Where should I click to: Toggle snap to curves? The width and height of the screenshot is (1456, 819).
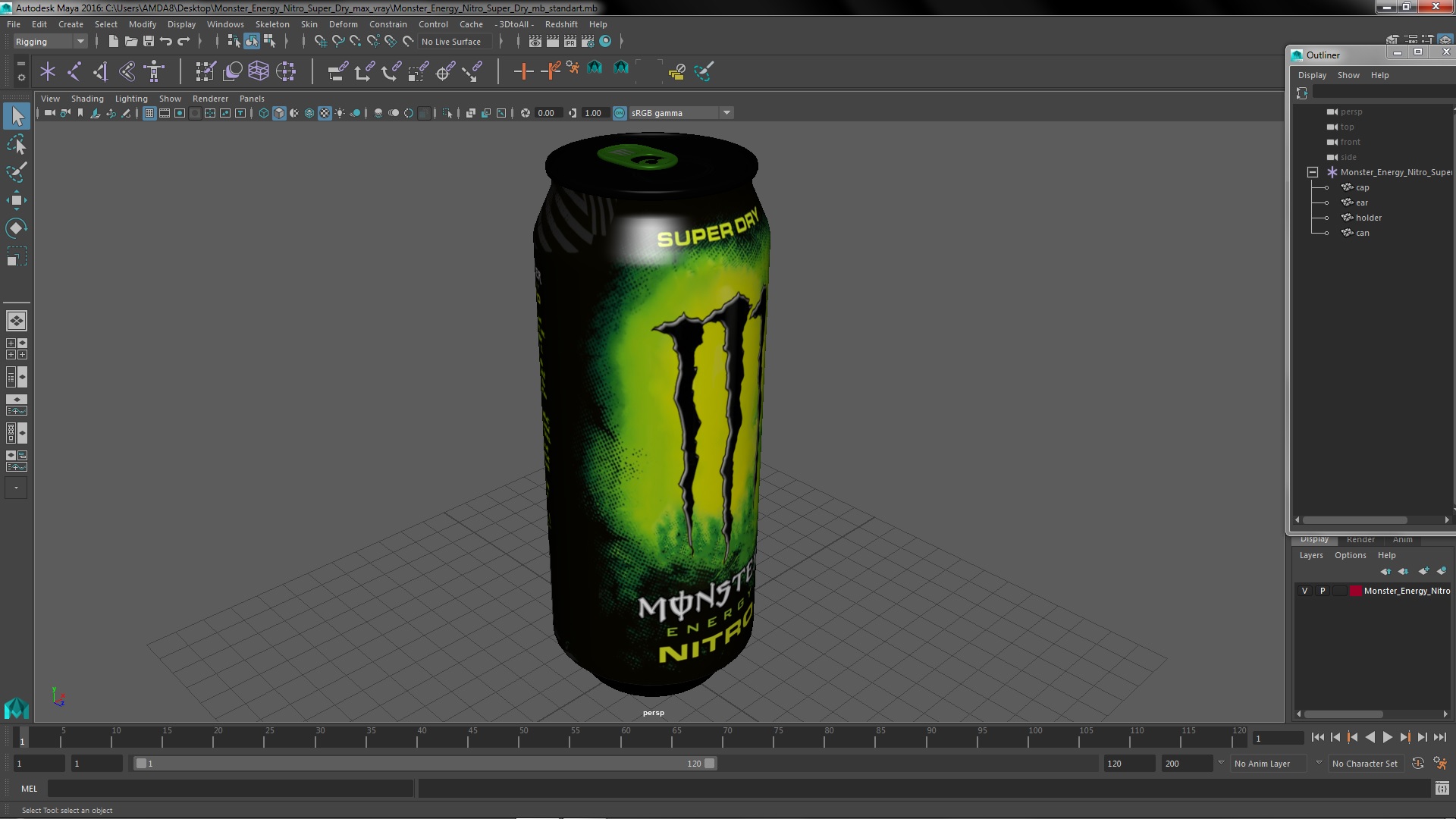[x=338, y=41]
